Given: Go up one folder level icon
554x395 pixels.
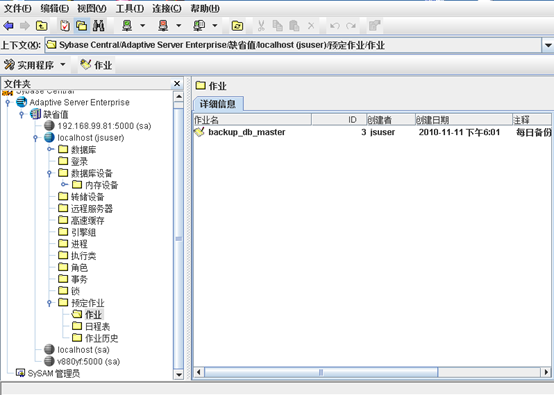Looking at the screenshot, I should [x=42, y=26].
